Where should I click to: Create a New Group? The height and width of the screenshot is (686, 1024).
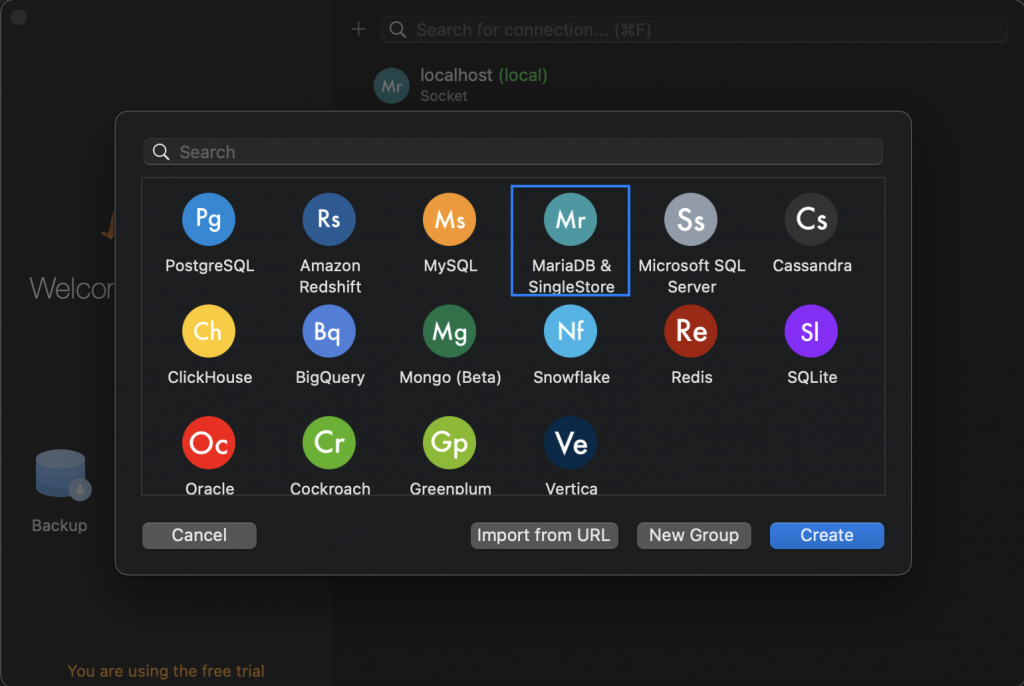pos(694,535)
